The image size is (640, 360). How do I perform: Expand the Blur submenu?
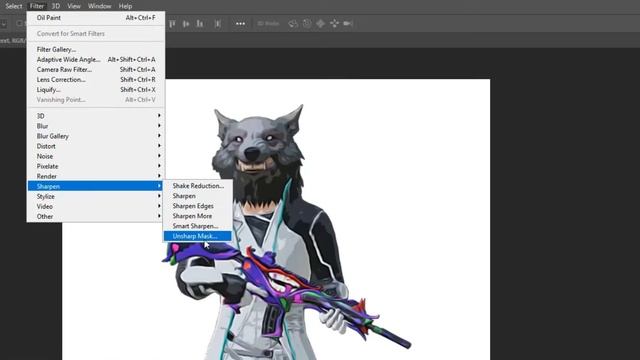pos(96,126)
